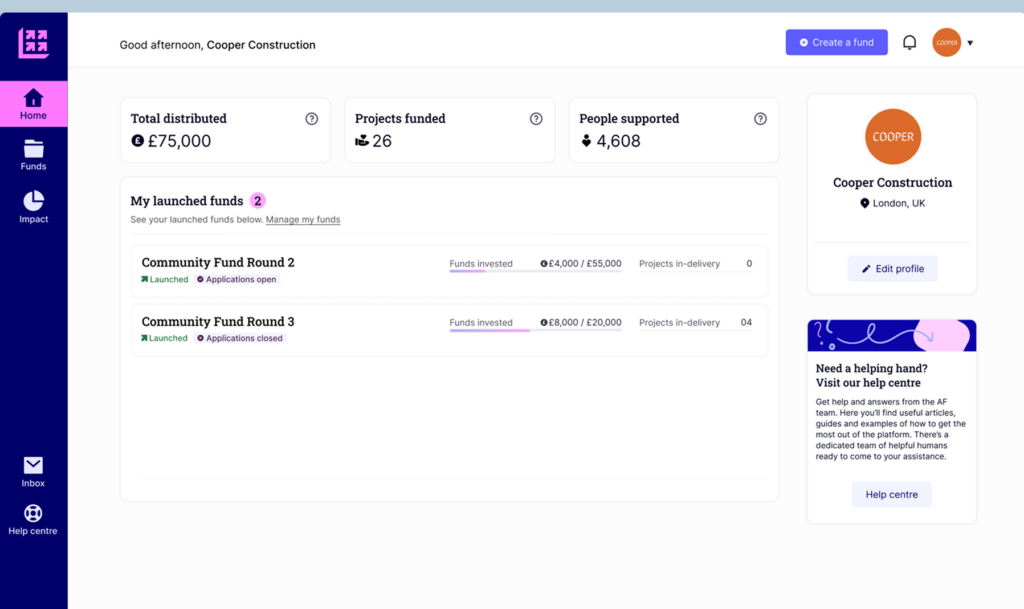This screenshot has height=609, width=1024.
Task: Open the Impact pie chart section
Action: click(33, 208)
